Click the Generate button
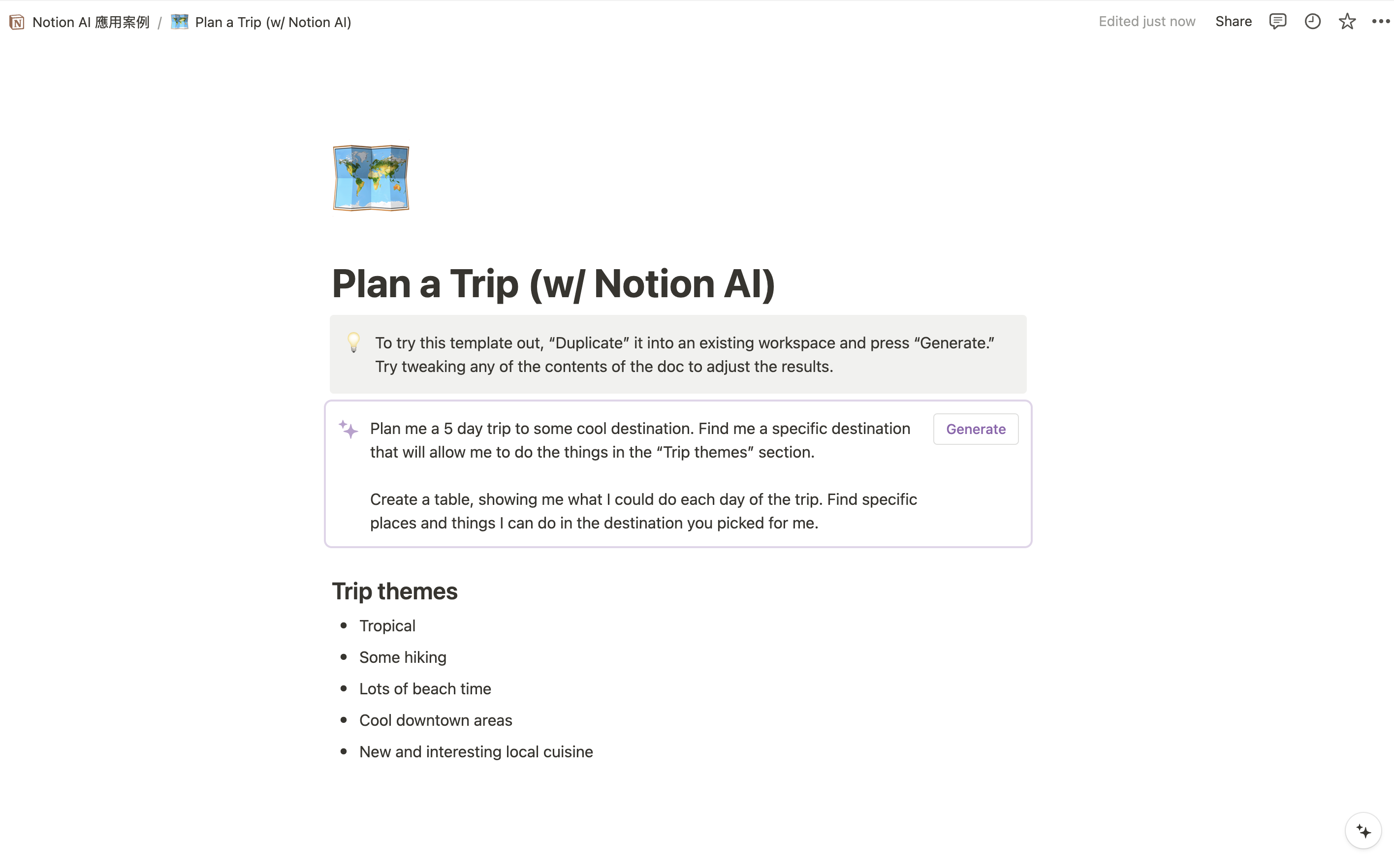 click(976, 429)
